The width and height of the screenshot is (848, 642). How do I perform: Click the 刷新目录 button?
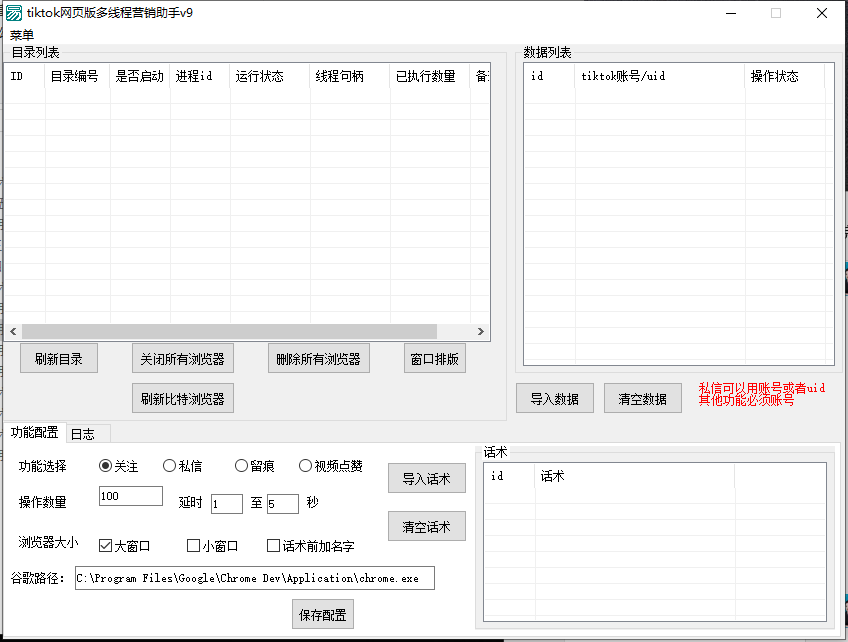(x=59, y=359)
